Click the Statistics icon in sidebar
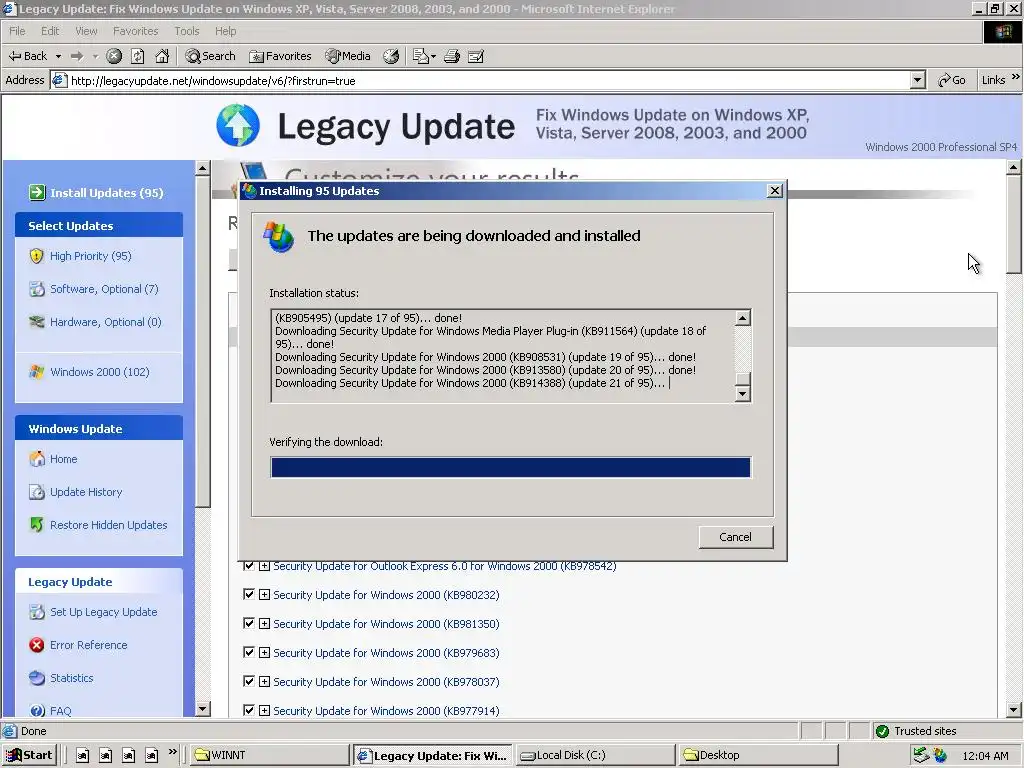 [37, 678]
